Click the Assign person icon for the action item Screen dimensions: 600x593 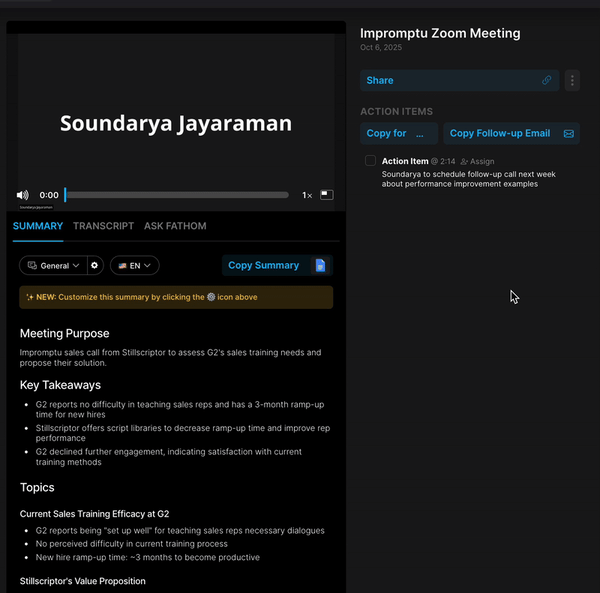coord(465,161)
